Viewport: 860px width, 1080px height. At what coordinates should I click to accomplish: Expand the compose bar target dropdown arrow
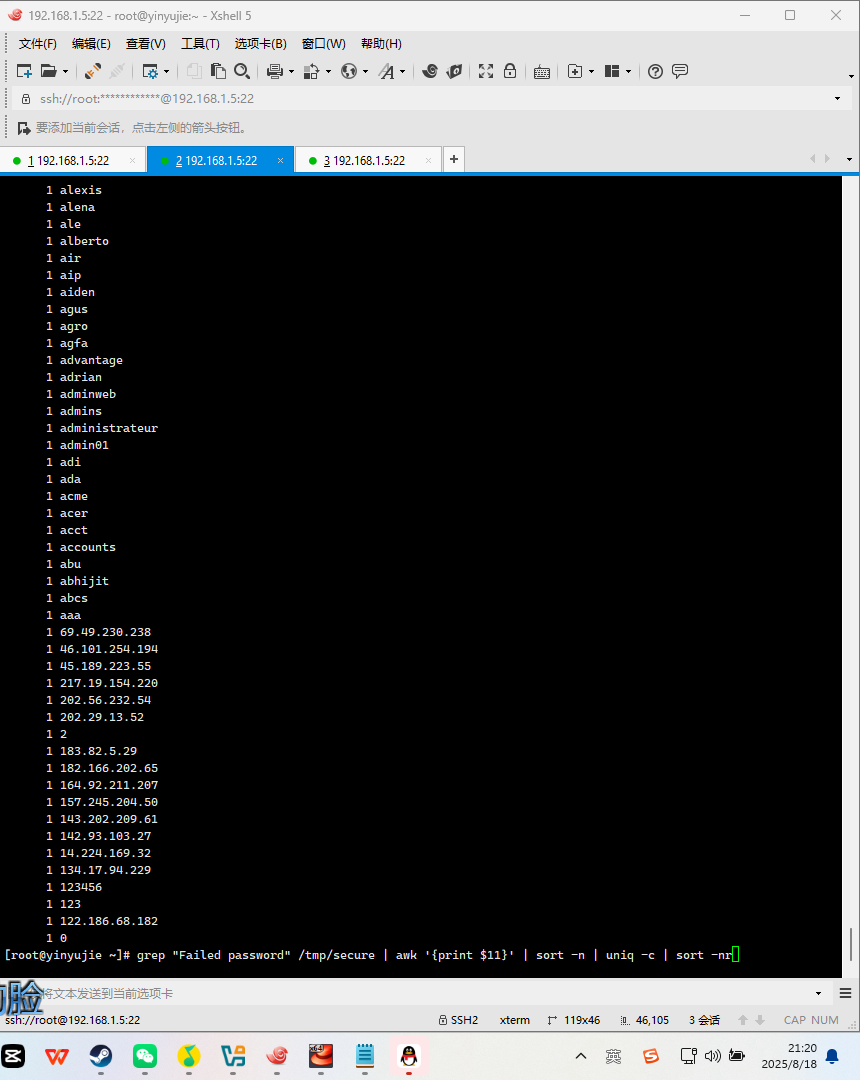pyautogui.click(x=818, y=993)
